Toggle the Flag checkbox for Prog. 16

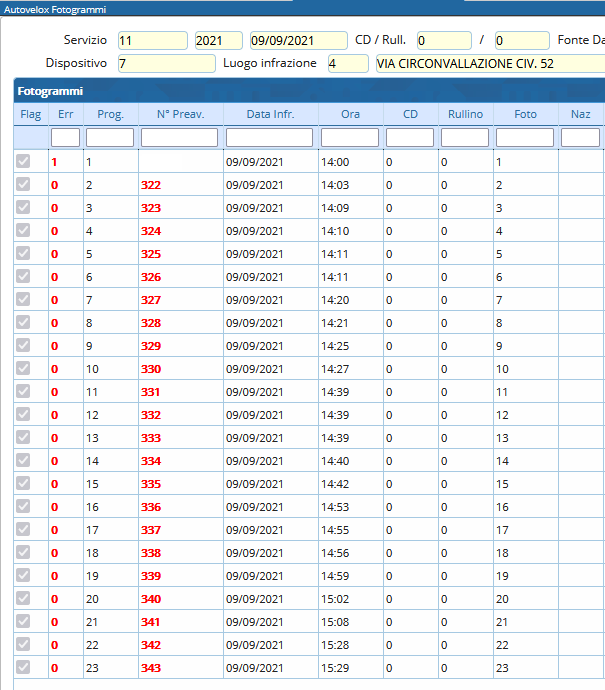click(23, 507)
